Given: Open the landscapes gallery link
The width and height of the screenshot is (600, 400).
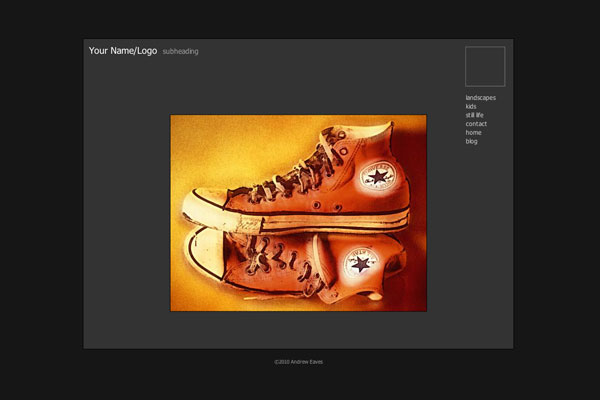Looking at the screenshot, I should click(481, 98).
